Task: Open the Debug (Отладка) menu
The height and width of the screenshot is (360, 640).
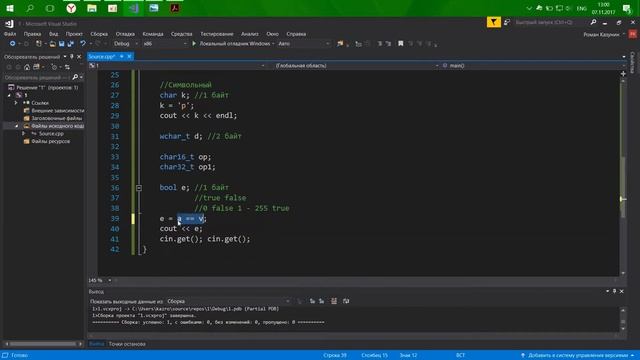Action: (125, 34)
